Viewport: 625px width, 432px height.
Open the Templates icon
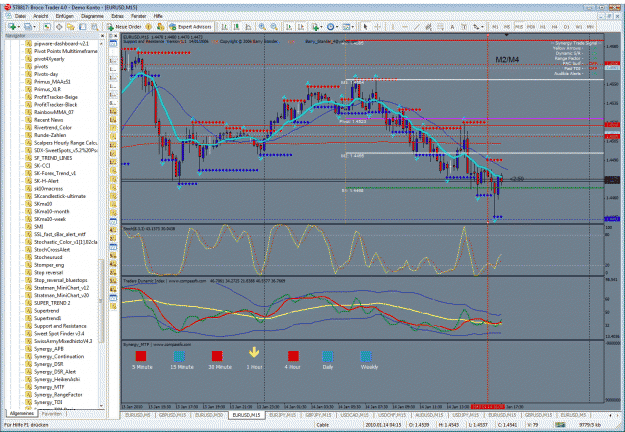(x=346, y=27)
